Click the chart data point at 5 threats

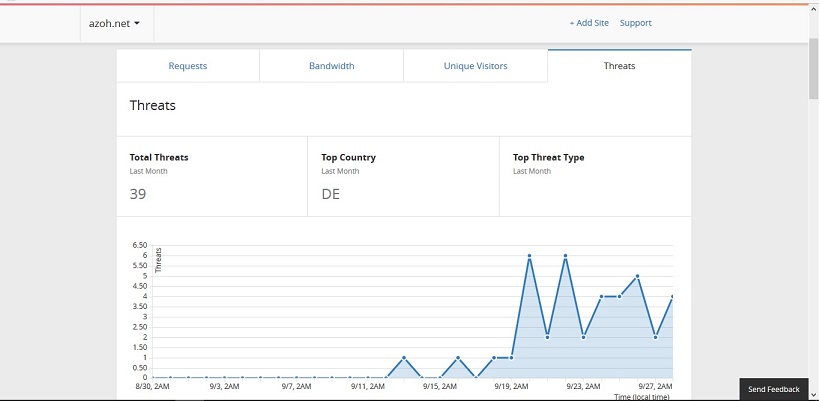pyautogui.click(x=637, y=276)
